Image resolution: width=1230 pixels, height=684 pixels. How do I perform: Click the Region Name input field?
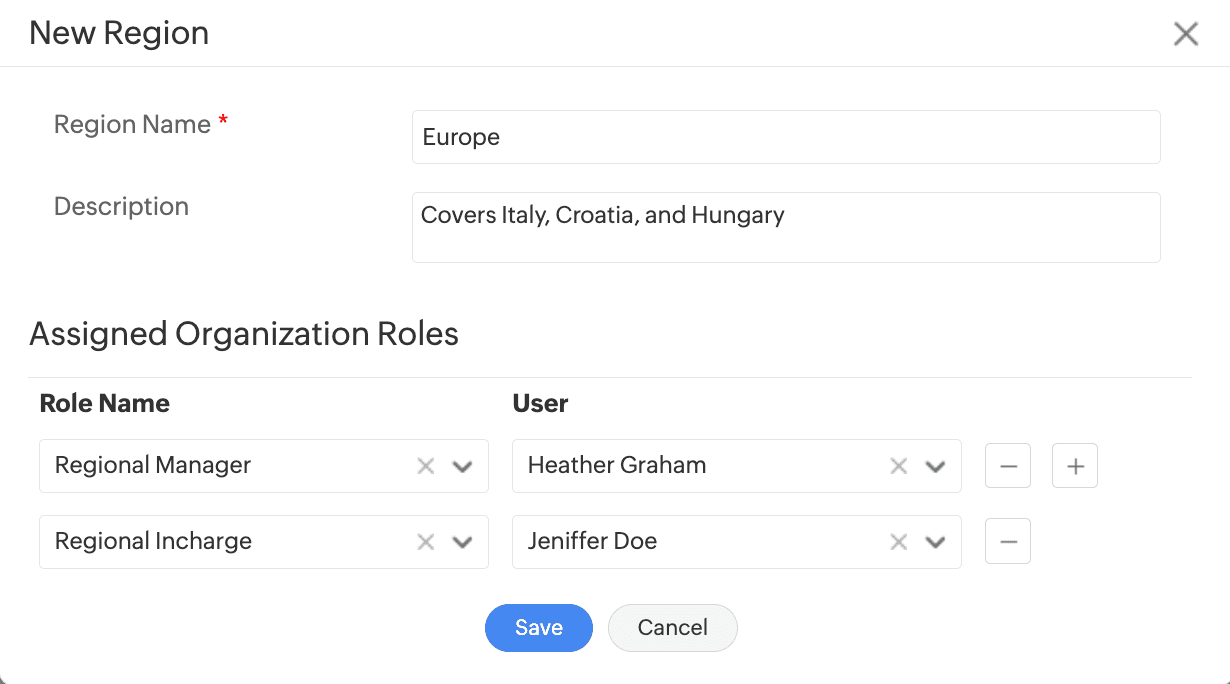point(785,137)
